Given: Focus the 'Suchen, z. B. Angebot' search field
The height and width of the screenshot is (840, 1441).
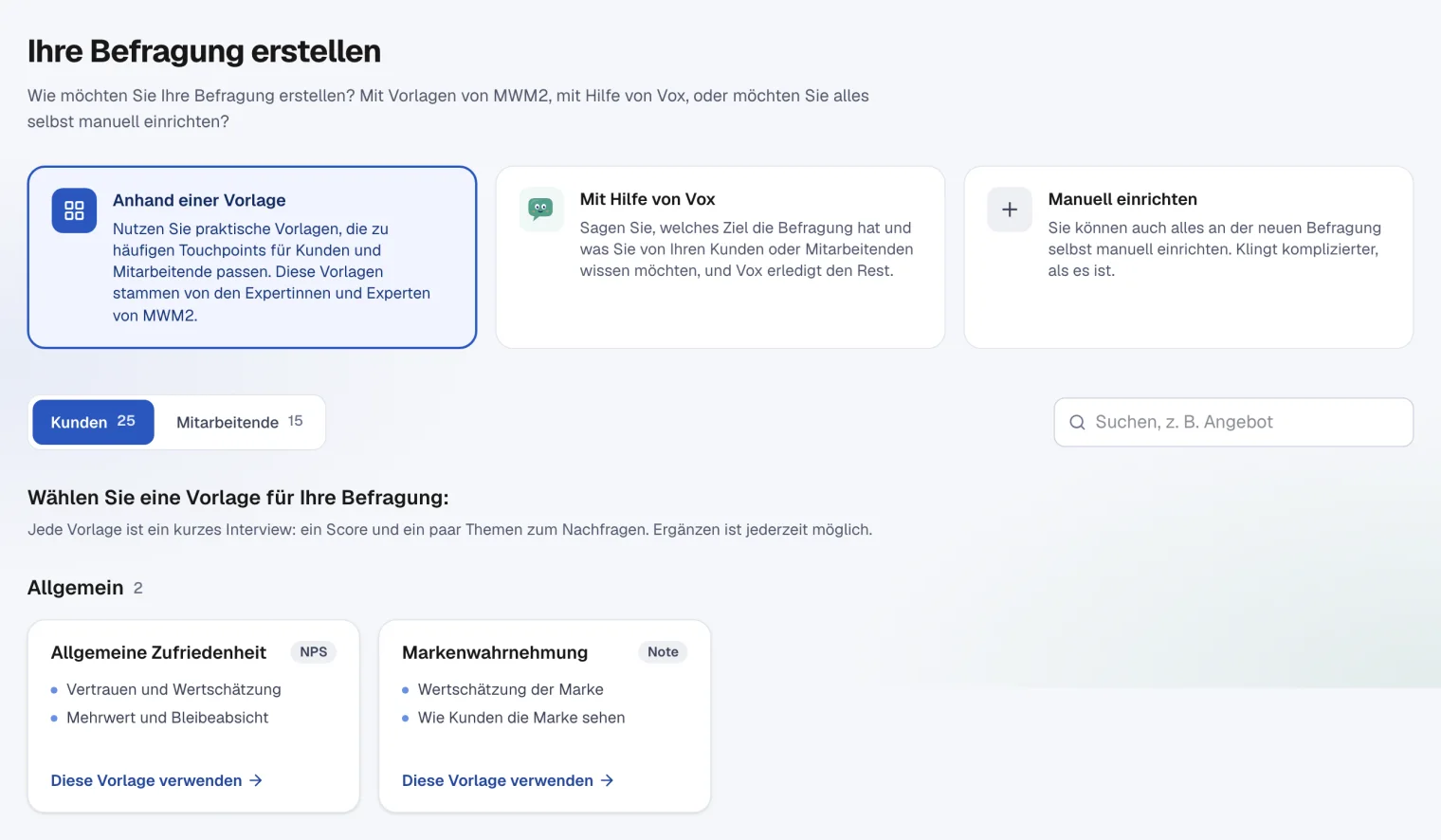Looking at the screenshot, I should (1233, 422).
